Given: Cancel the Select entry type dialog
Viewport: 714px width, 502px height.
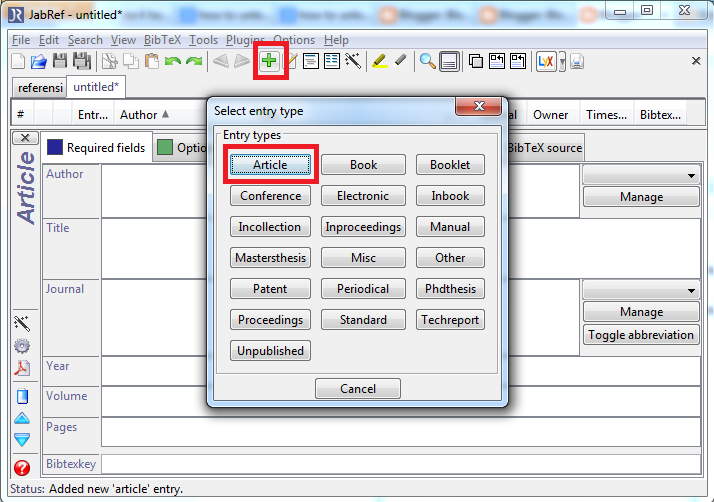Looking at the screenshot, I should (x=358, y=388).
